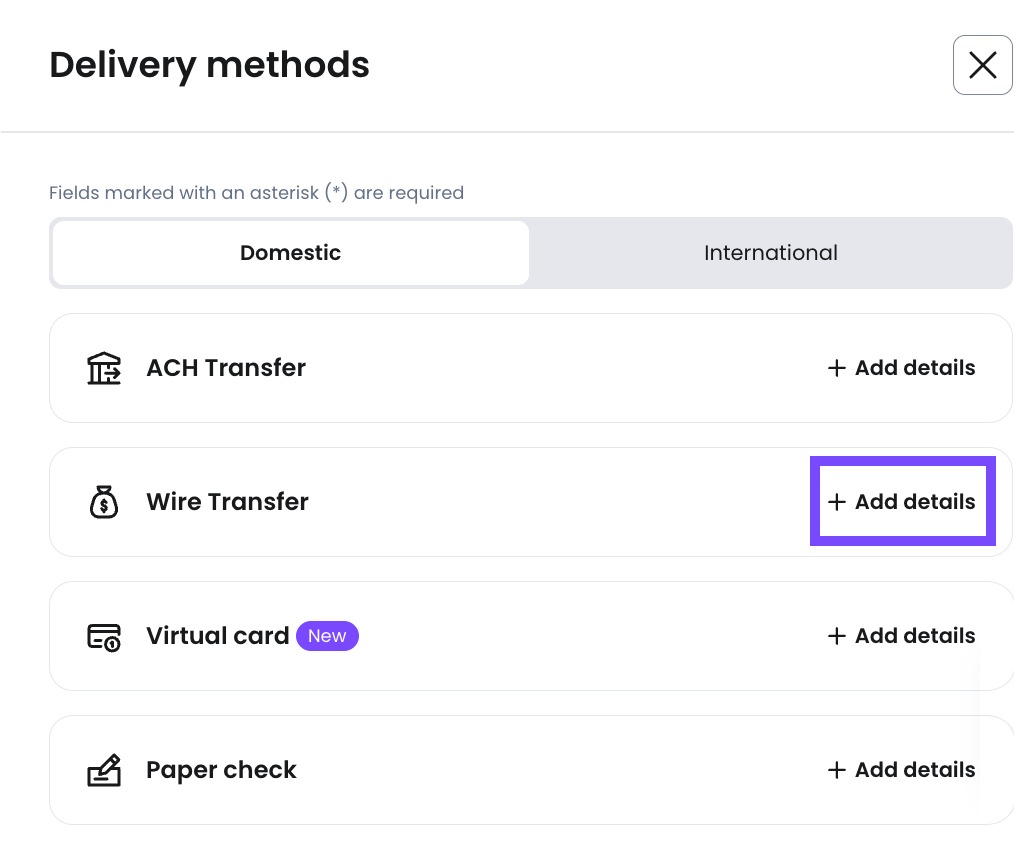The width and height of the screenshot is (1014, 842).
Task: Add details for ACH Transfer
Action: pyautogui.click(x=901, y=368)
